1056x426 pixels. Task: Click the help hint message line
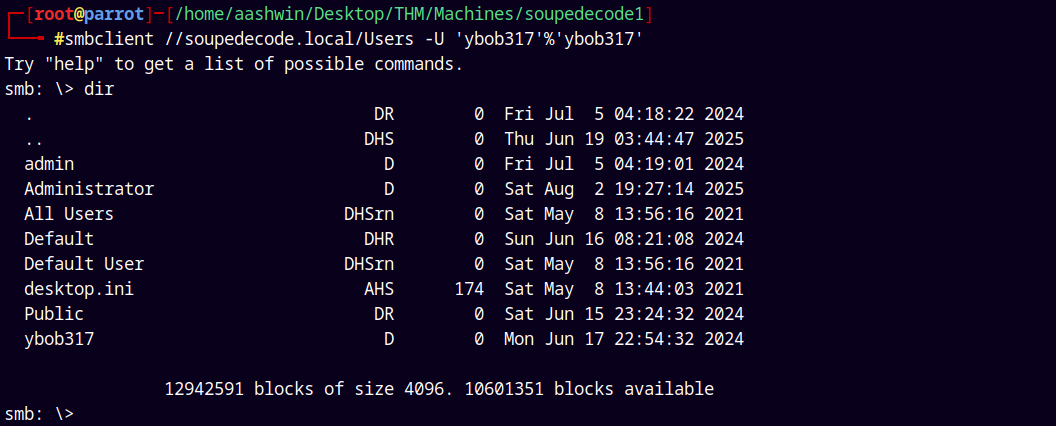(x=234, y=65)
